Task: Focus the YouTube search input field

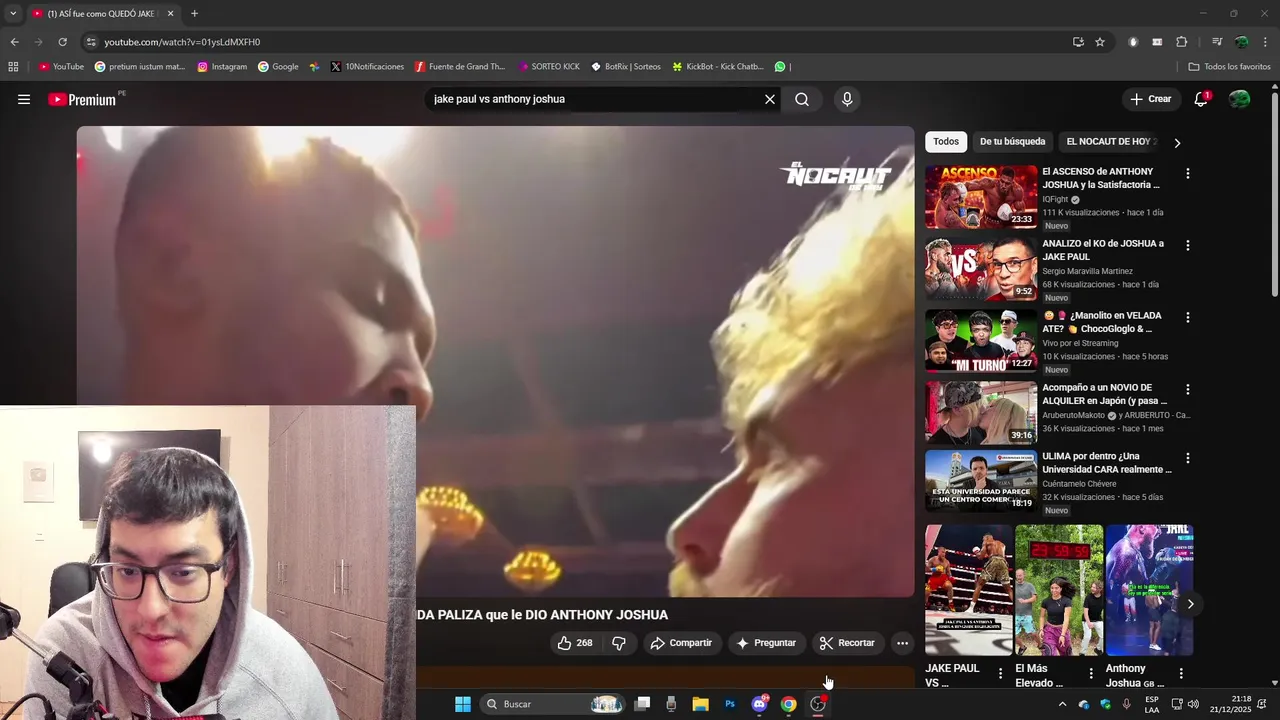Action: click(595, 99)
